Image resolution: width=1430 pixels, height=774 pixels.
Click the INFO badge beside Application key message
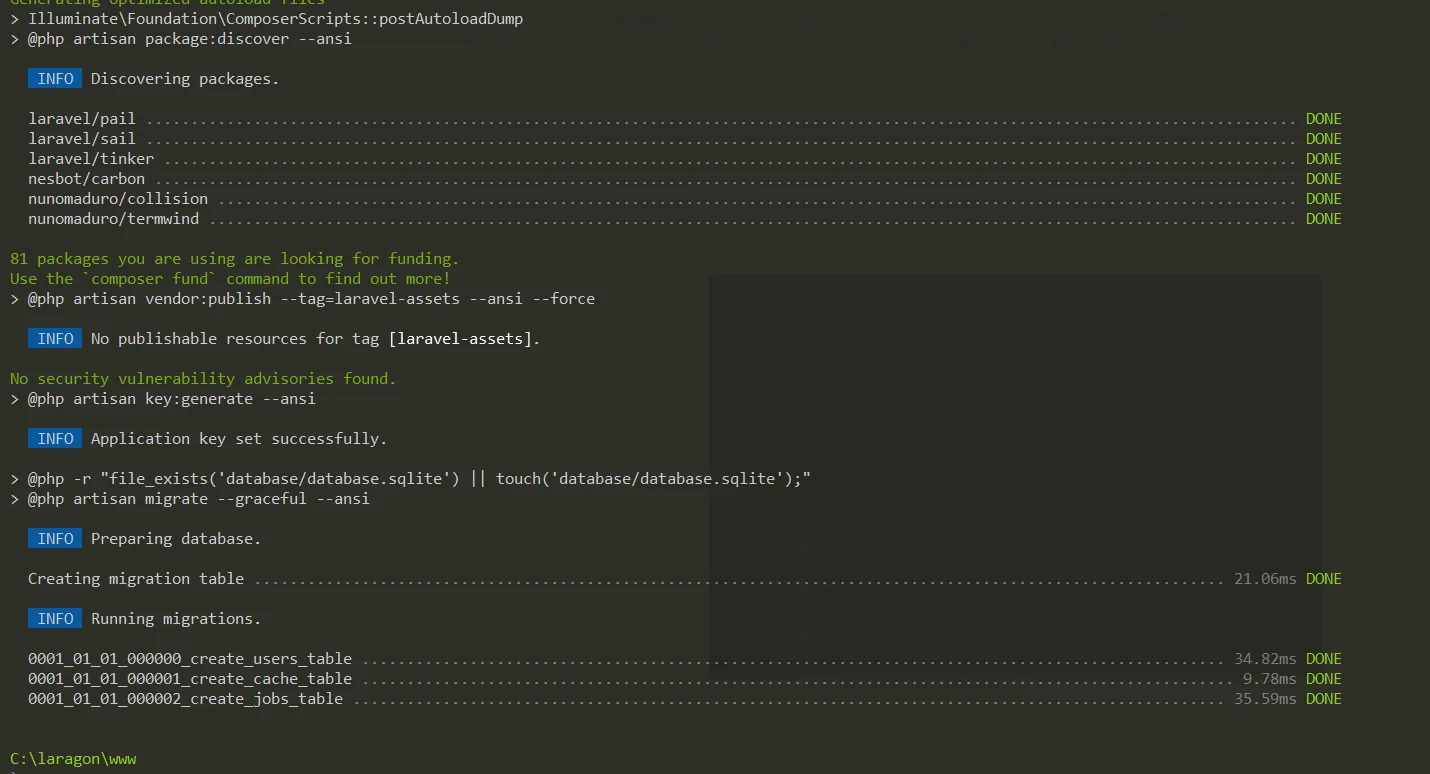tap(55, 439)
